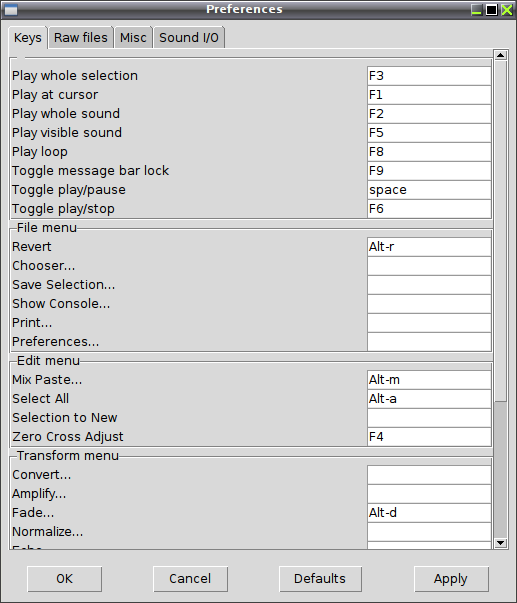Open window menu icon in title bar
Image resolution: width=517 pixels, height=603 pixels.
pyautogui.click(x=10, y=9)
